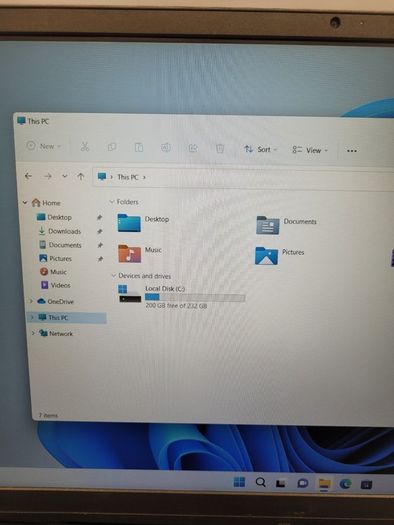Unpin Documents using its pin icon
The width and height of the screenshot is (394, 525).
(100, 245)
